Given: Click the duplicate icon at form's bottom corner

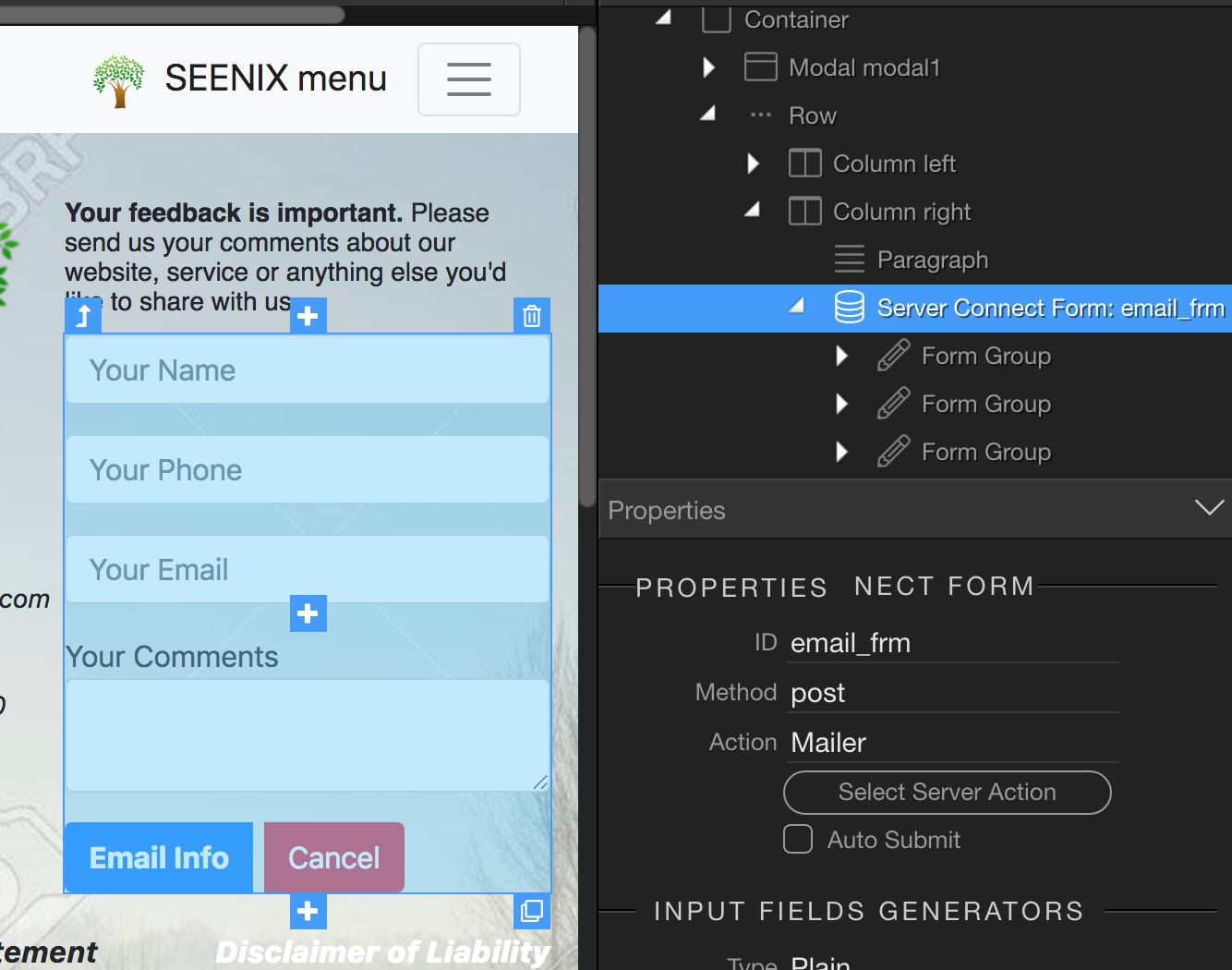Looking at the screenshot, I should click(x=532, y=911).
